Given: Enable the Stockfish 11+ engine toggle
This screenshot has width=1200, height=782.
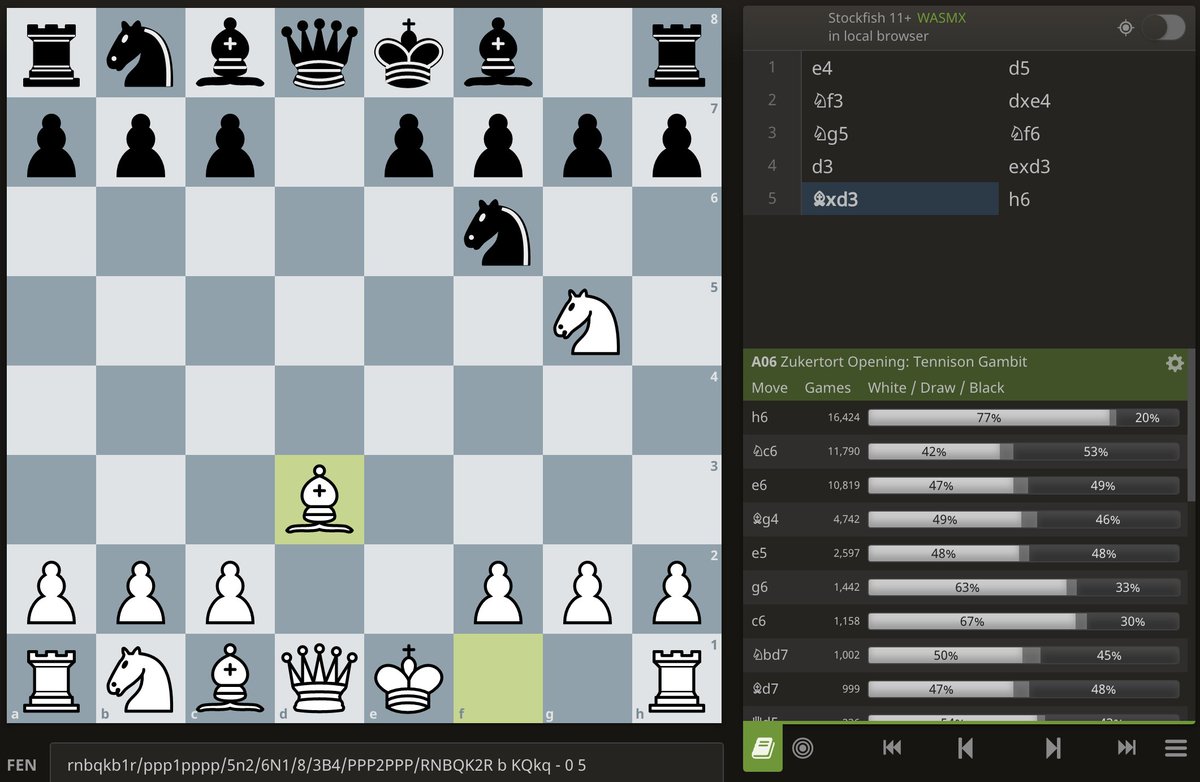Looking at the screenshot, I should tap(1161, 29).
